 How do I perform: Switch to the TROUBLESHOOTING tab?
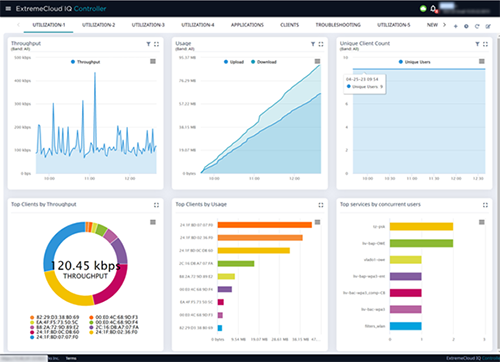(338, 25)
